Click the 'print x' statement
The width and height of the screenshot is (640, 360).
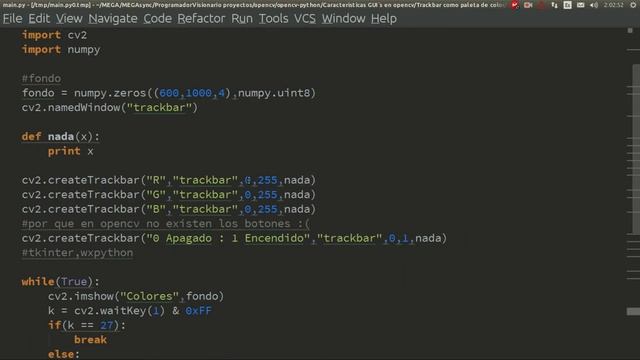coord(71,151)
